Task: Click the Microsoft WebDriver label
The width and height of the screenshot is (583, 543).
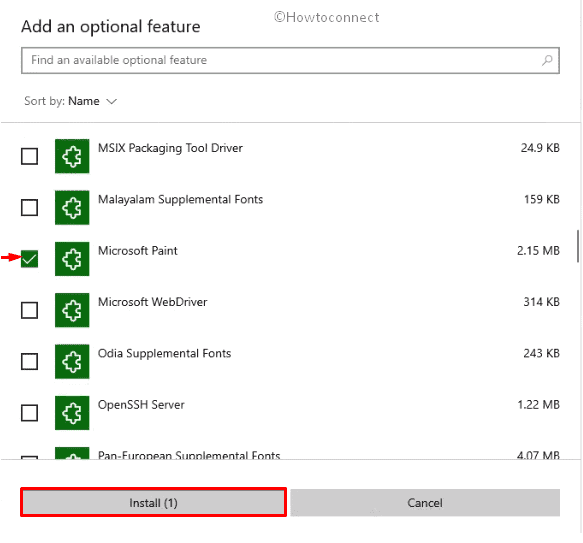Action: [152, 302]
